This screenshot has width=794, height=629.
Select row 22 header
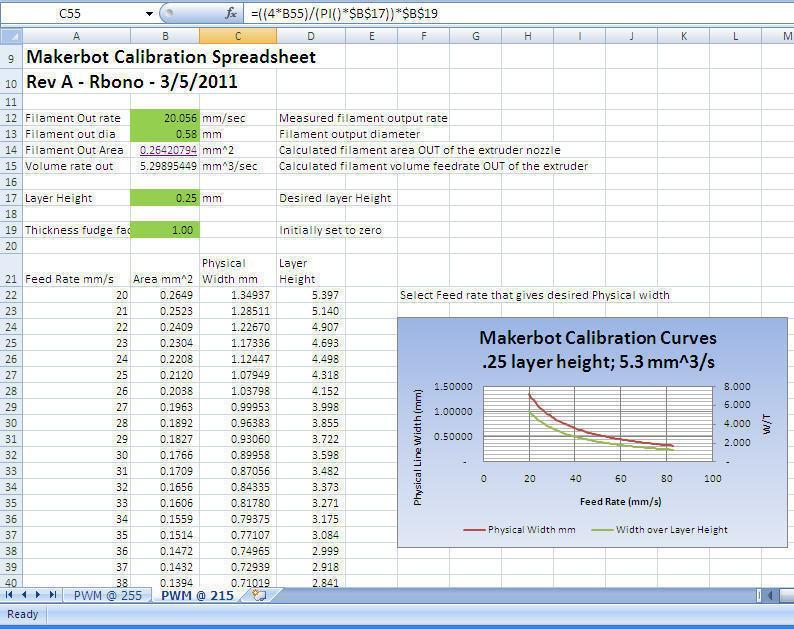pyautogui.click(x=11, y=295)
